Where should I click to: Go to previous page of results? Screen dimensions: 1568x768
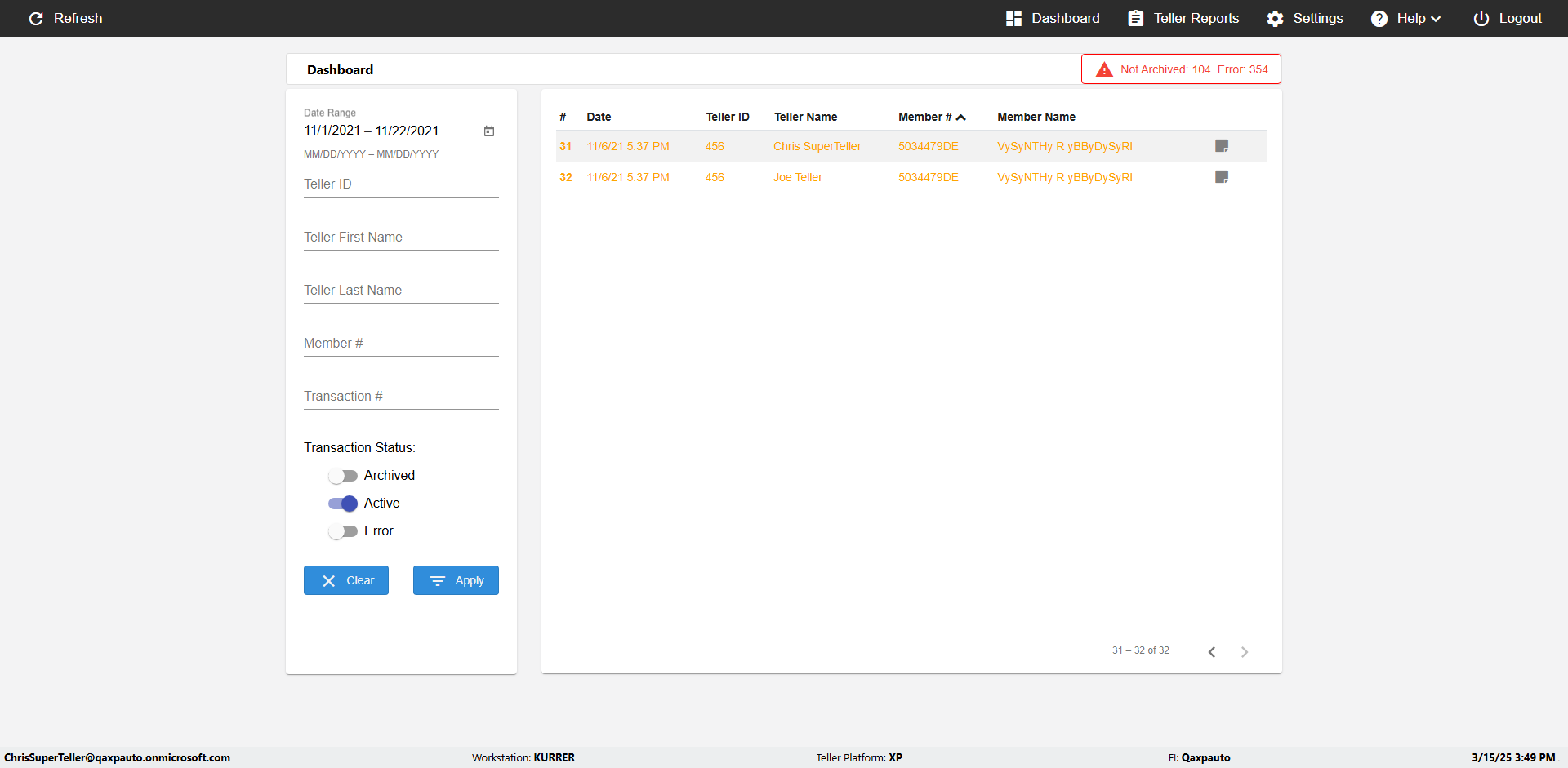1212,651
